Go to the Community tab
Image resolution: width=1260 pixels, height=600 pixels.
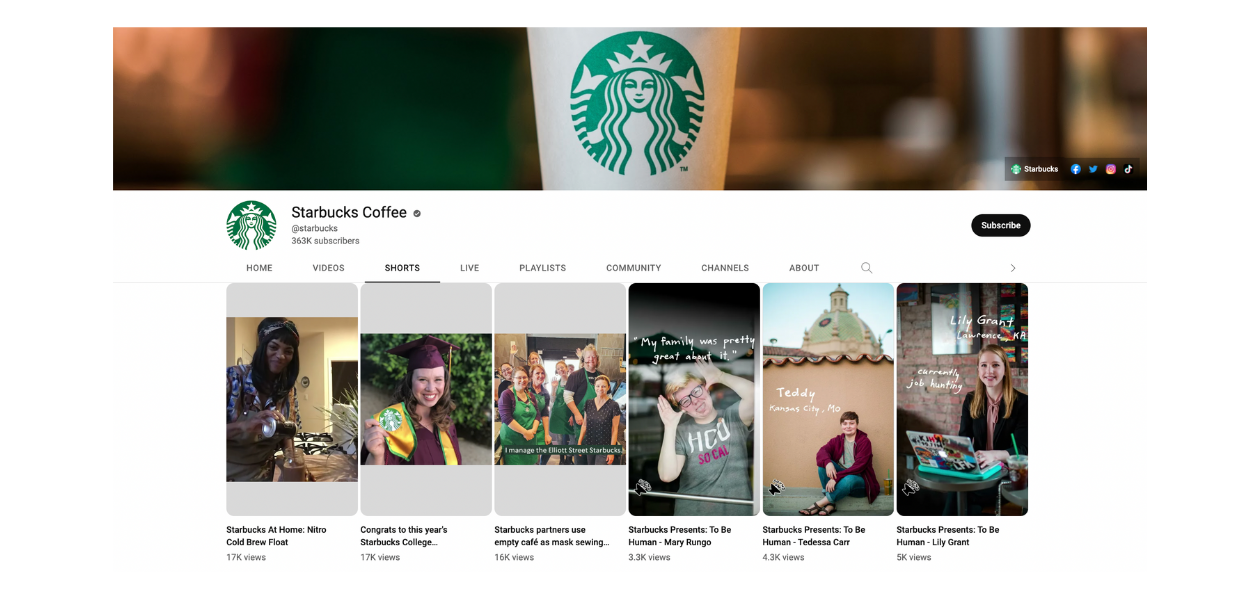click(633, 268)
